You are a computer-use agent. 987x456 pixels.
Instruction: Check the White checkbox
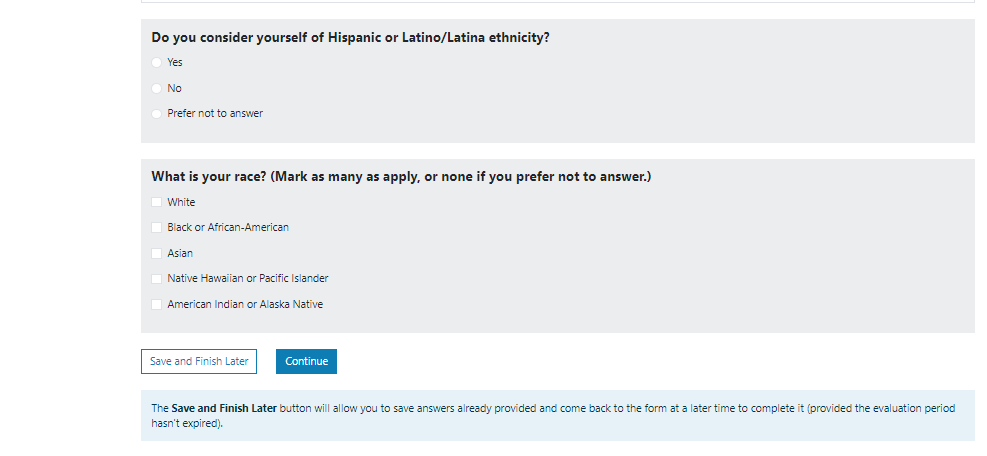point(156,202)
